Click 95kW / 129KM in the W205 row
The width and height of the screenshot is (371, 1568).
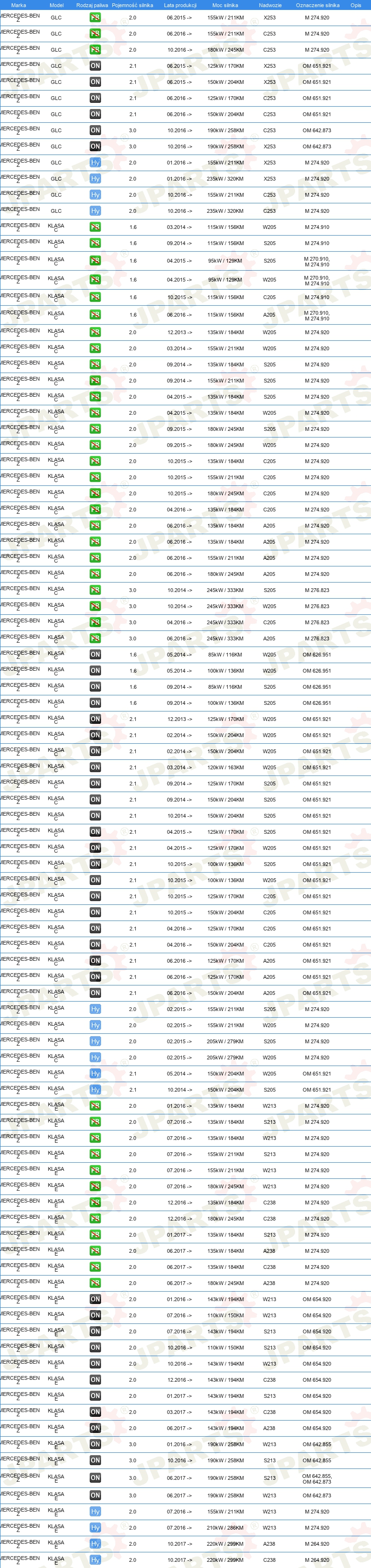[225, 280]
